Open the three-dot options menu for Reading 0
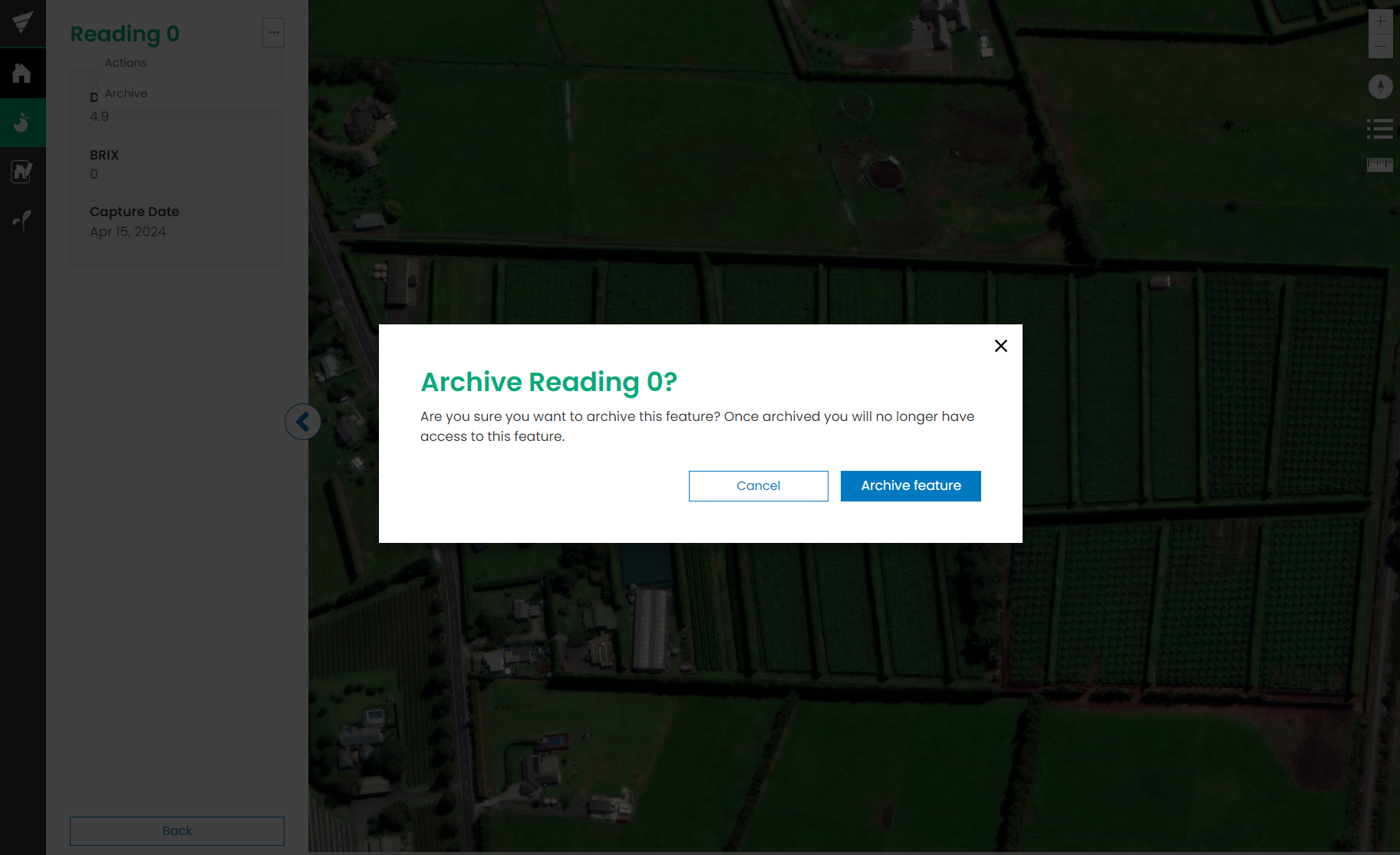 pyautogui.click(x=273, y=33)
